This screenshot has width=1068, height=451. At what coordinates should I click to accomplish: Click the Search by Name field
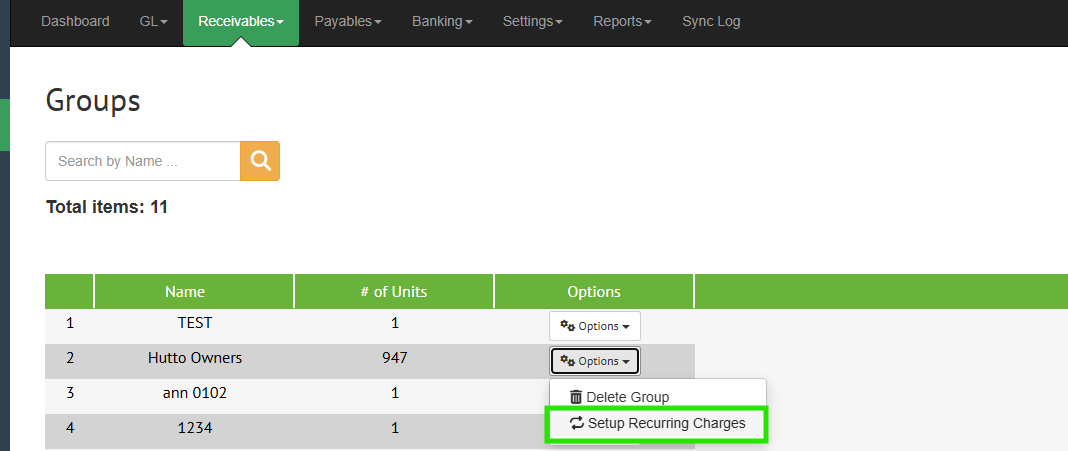coord(142,161)
